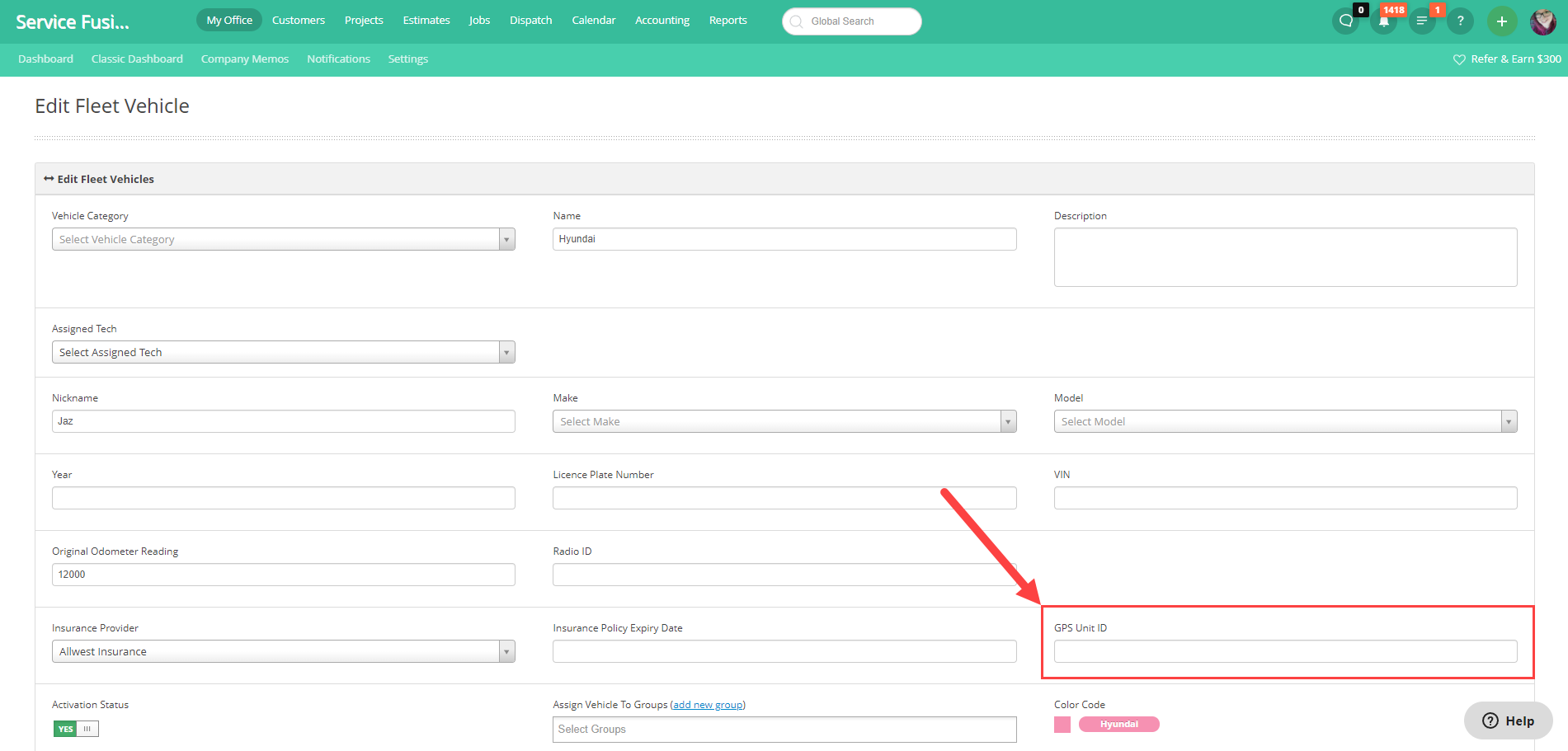Image resolution: width=1568 pixels, height=751 pixels.
Task: Open the Jobs menu
Action: click(x=479, y=20)
